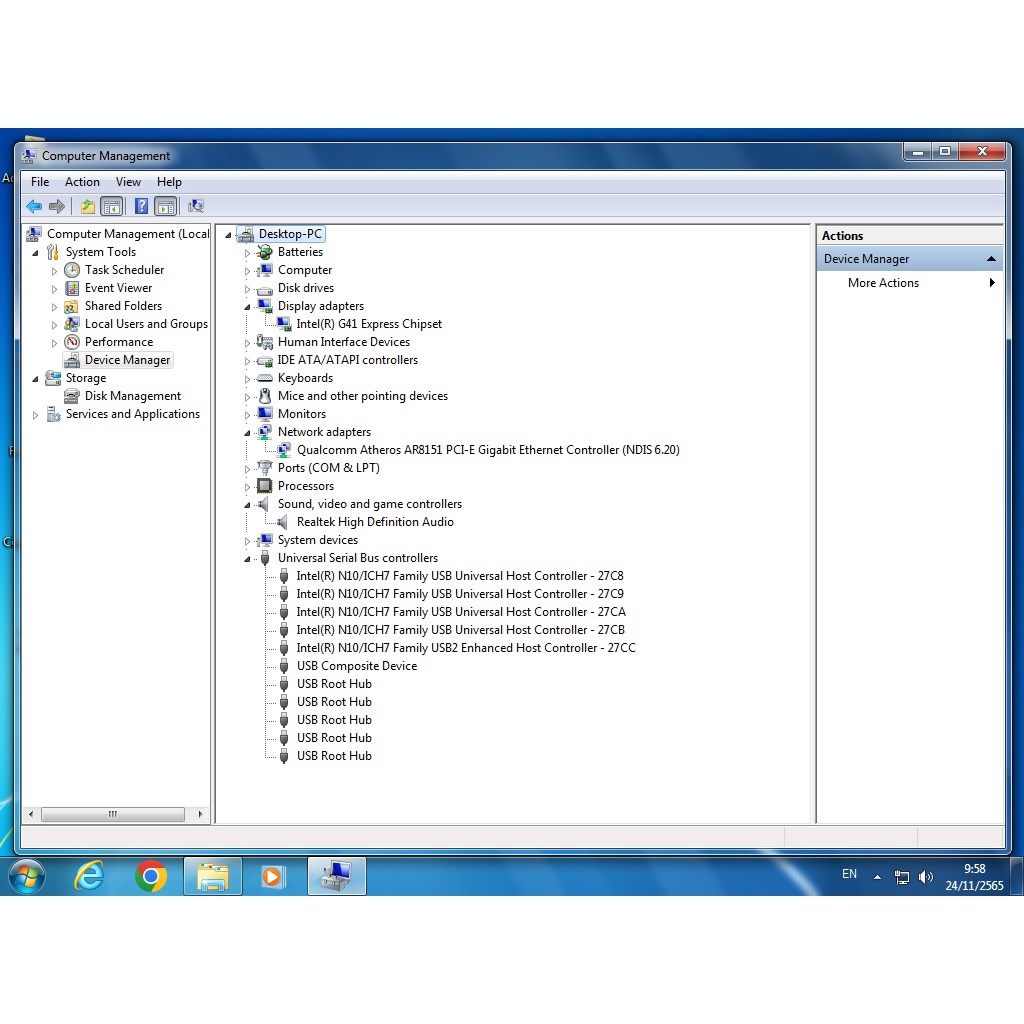Select Intel(R) G41 Express Chipset adapter
Viewport: 1024px width, 1024px height.
369,324
